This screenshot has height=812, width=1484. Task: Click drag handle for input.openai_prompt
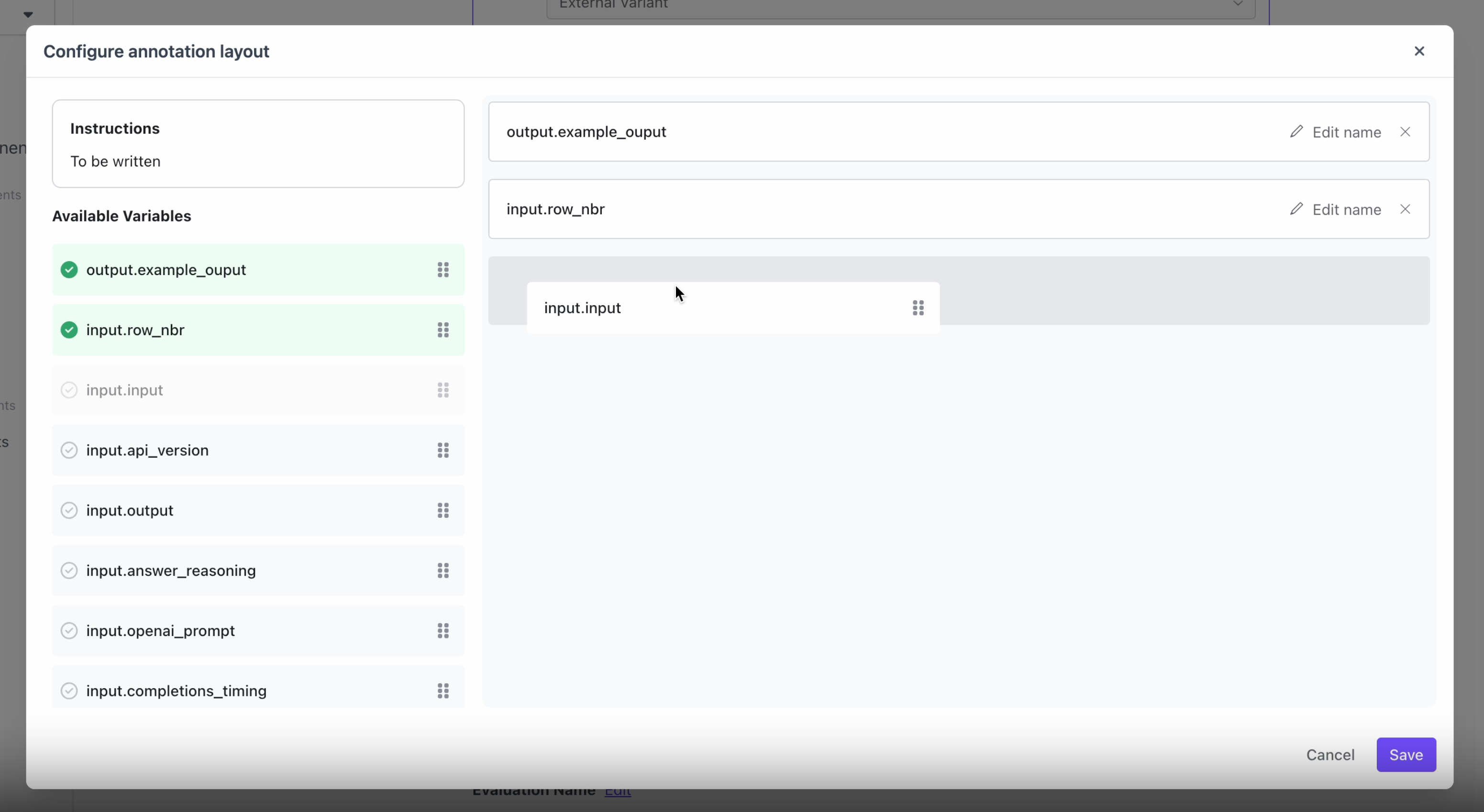pyautogui.click(x=443, y=631)
